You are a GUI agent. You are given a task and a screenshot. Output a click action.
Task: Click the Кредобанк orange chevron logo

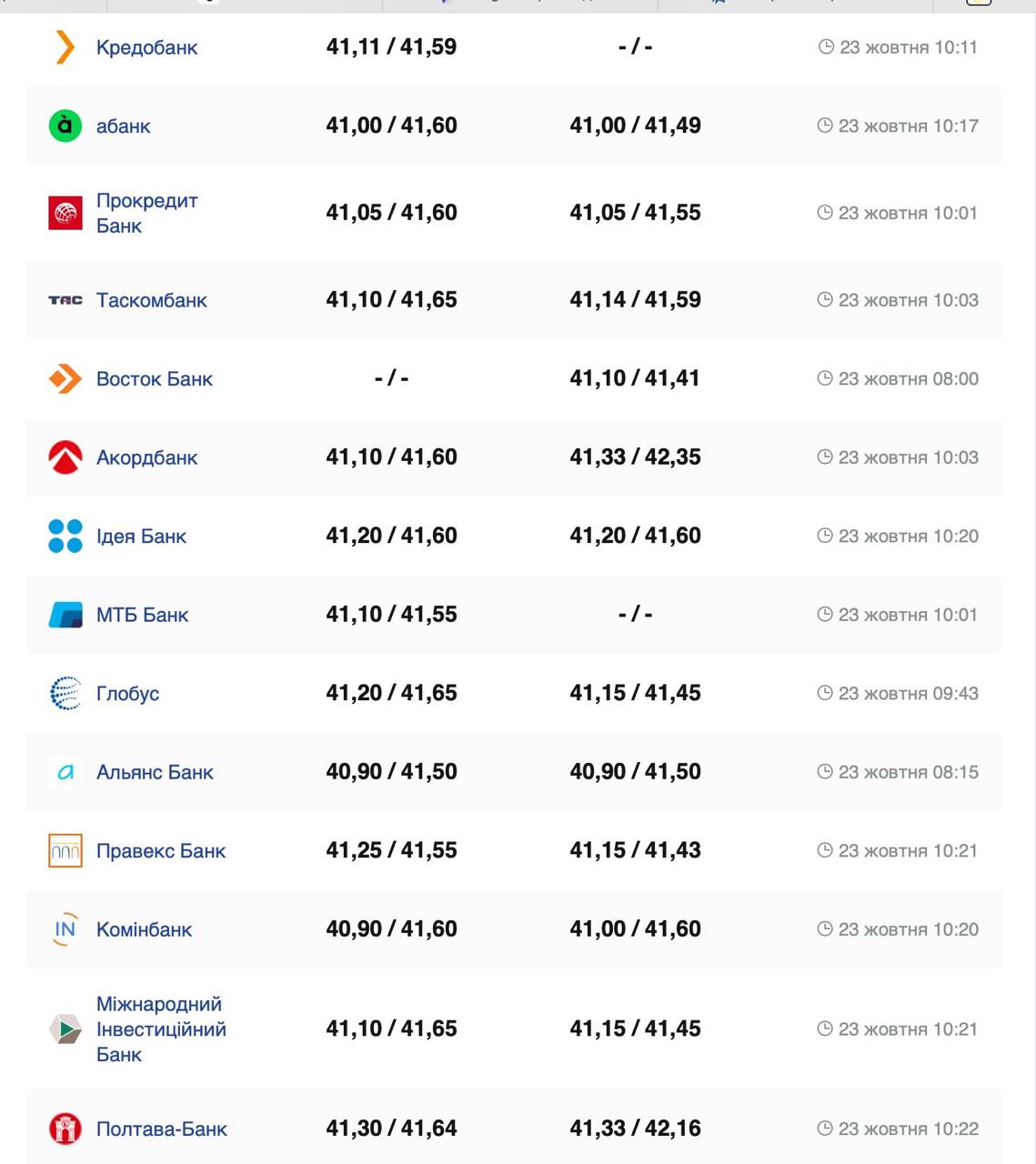tap(65, 47)
